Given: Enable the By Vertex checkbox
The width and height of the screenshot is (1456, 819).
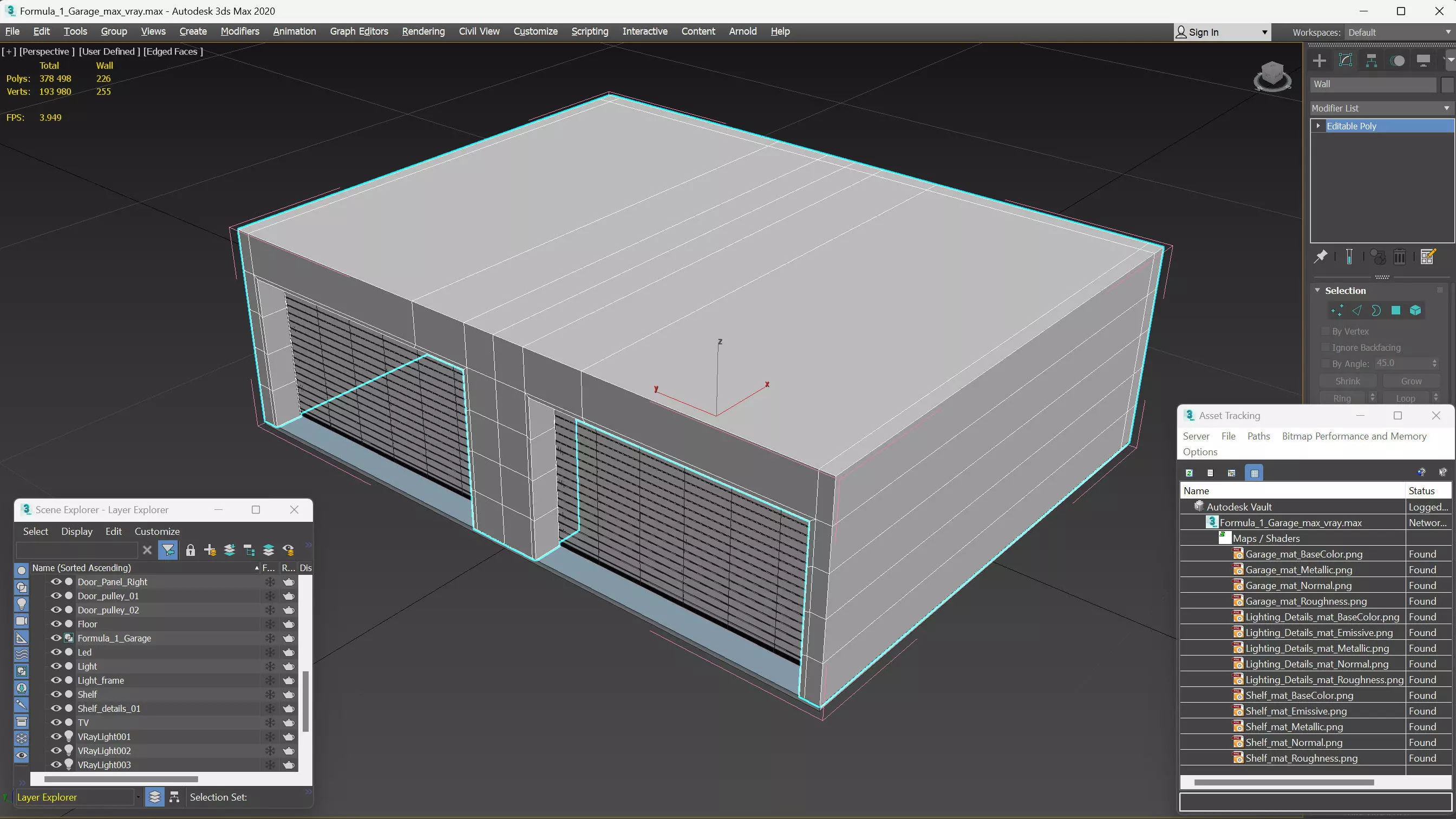Looking at the screenshot, I should (1325, 331).
